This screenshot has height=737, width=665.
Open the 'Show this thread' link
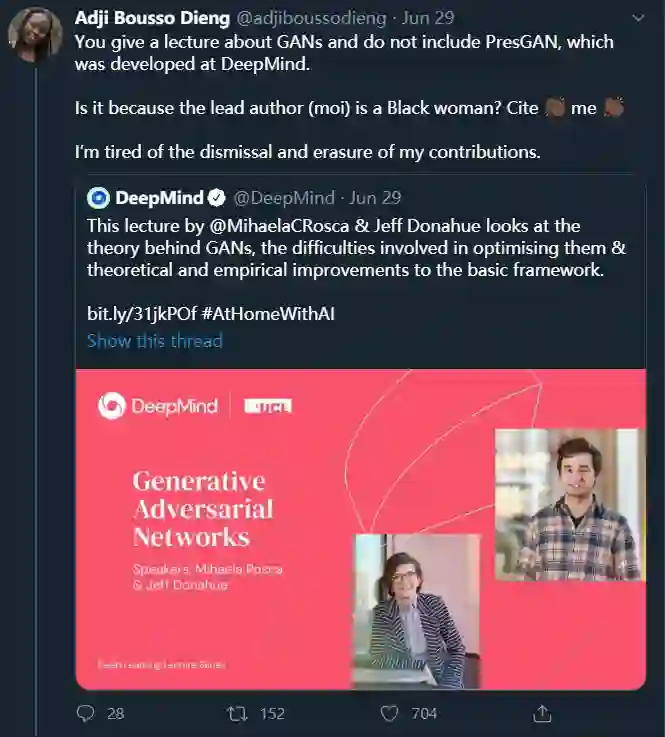[x=154, y=341]
